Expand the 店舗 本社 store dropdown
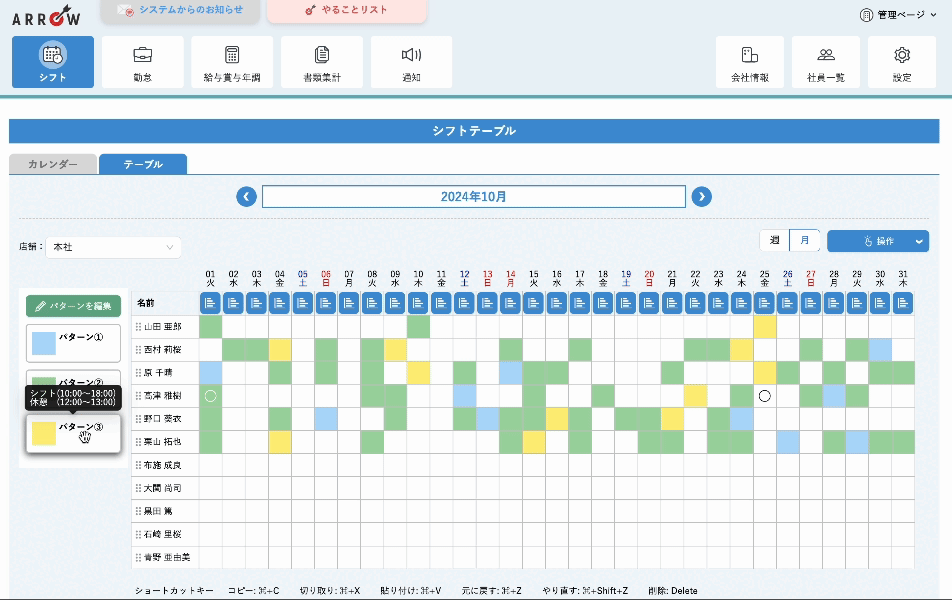 pyautogui.click(x=113, y=247)
